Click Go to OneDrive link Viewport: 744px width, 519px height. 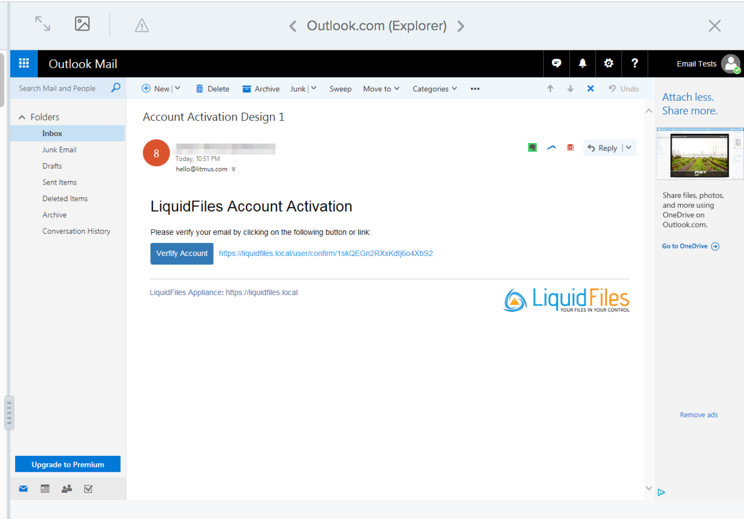[690, 246]
